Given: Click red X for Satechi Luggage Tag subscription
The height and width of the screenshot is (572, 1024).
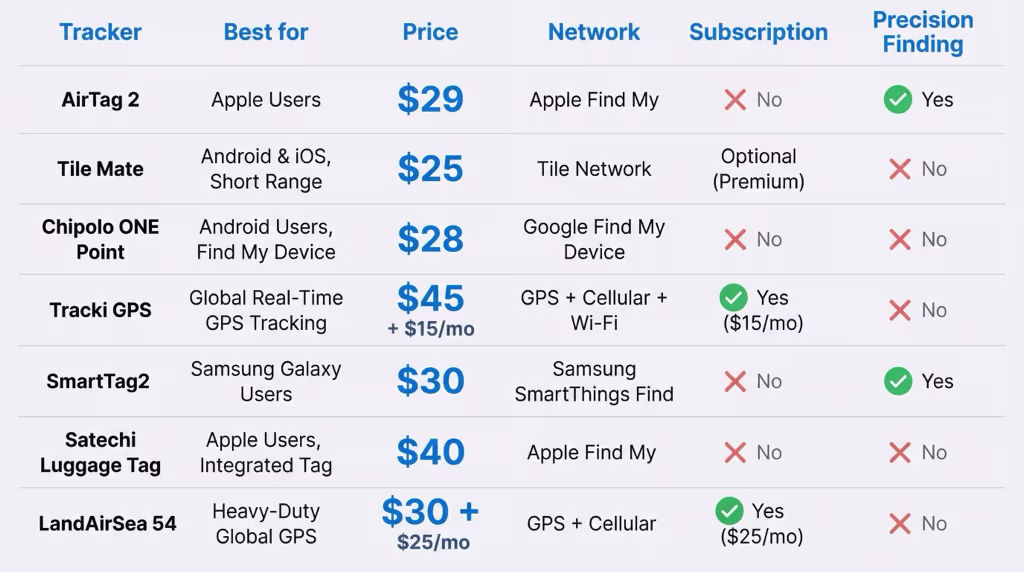Looking at the screenshot, I should click(735, 453).
